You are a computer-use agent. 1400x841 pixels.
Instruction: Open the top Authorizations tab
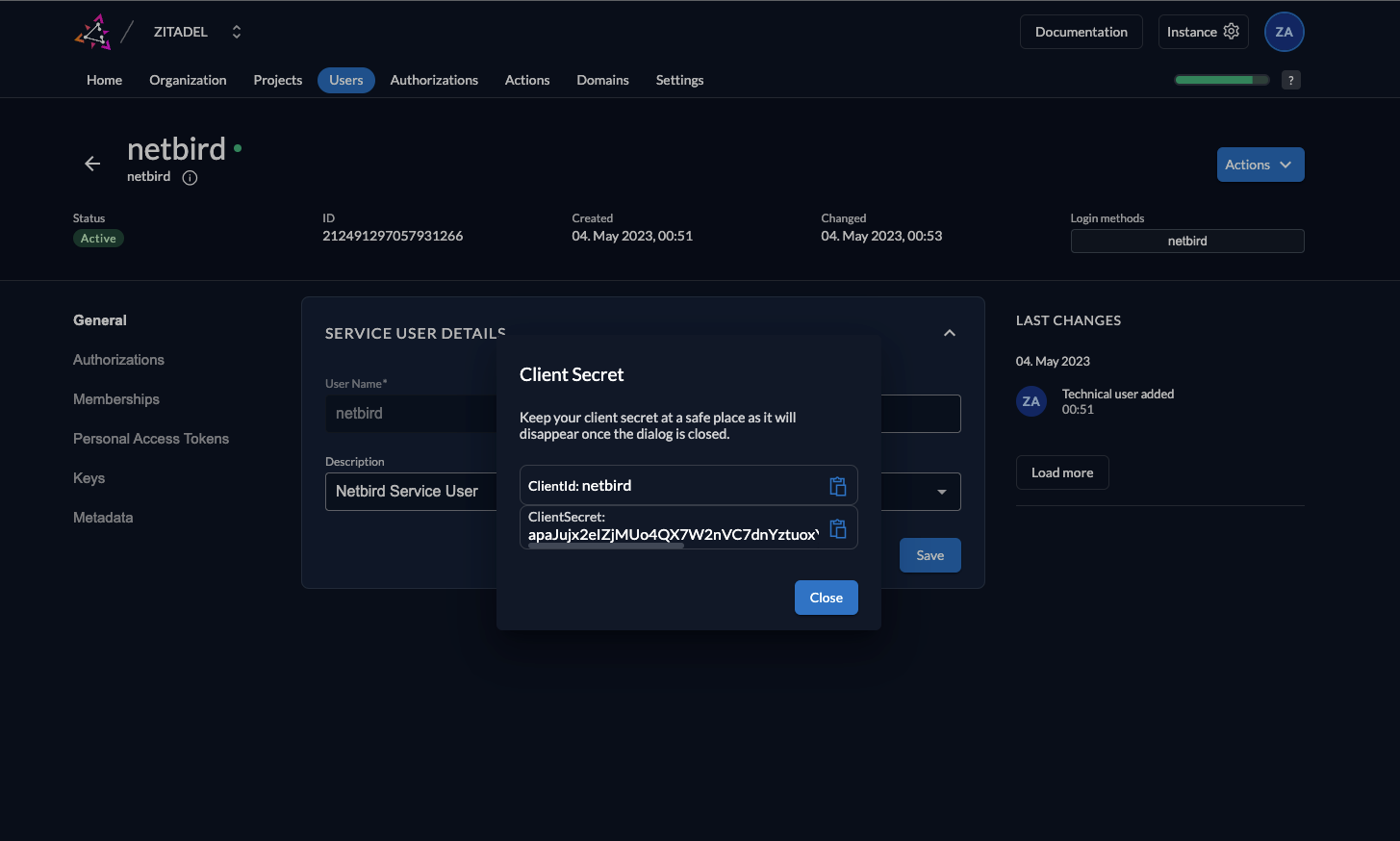point(434,80)
